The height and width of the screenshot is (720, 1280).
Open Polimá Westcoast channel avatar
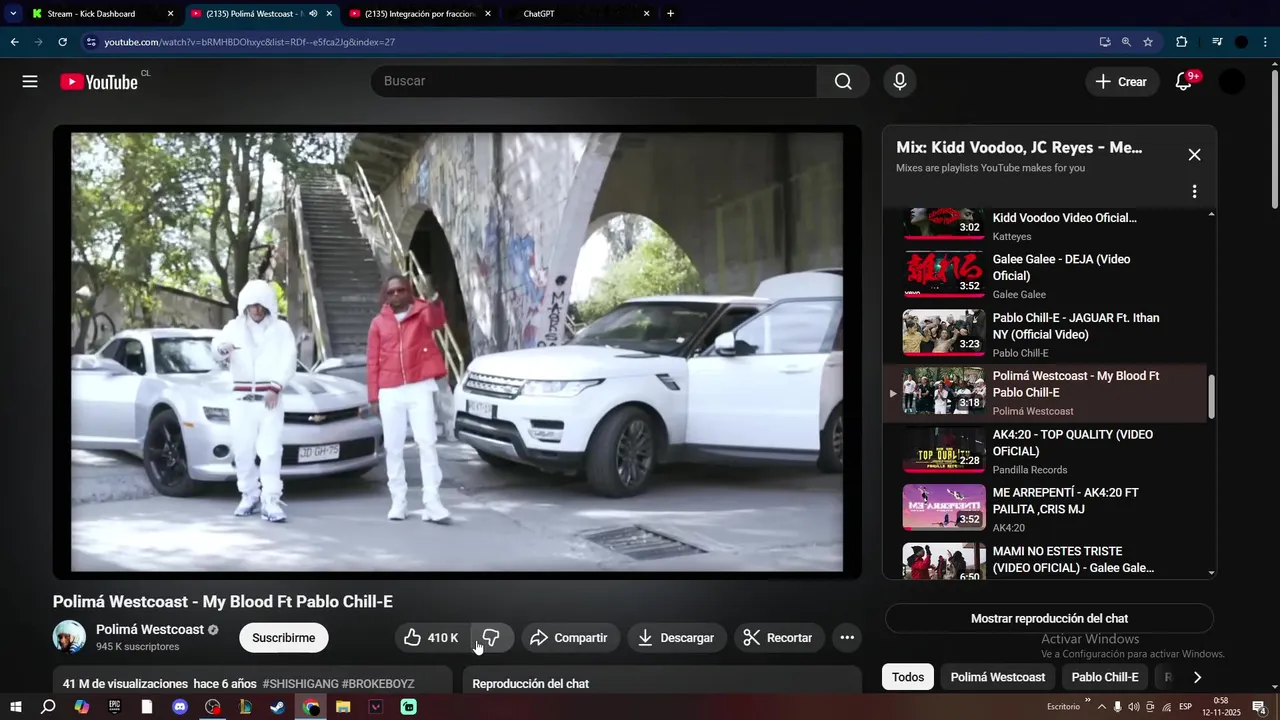coord(69,637)
